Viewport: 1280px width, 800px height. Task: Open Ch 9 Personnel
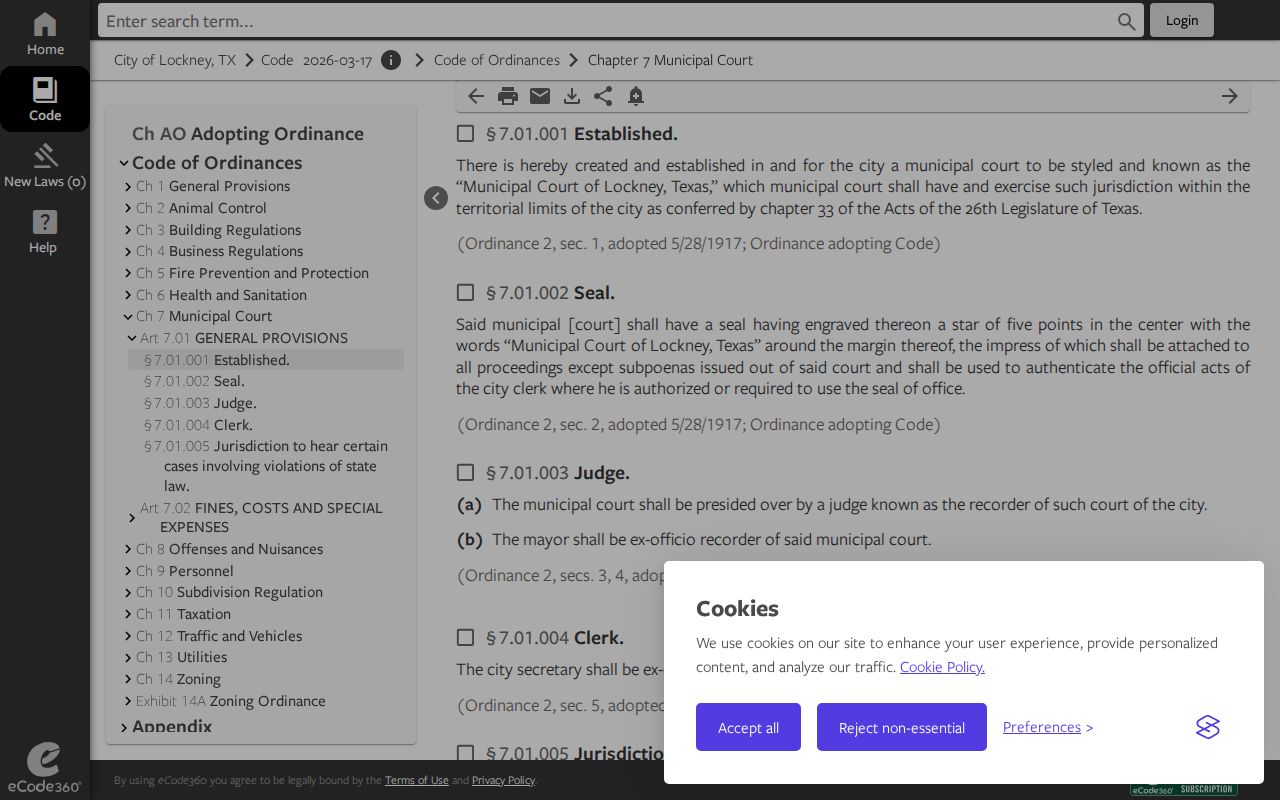185,571
